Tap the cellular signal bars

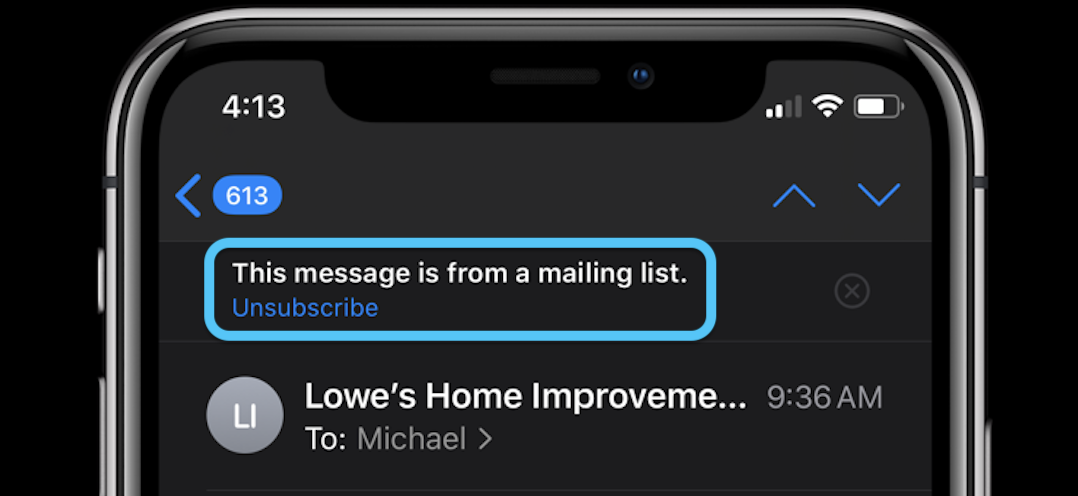(x=784, y=107)
